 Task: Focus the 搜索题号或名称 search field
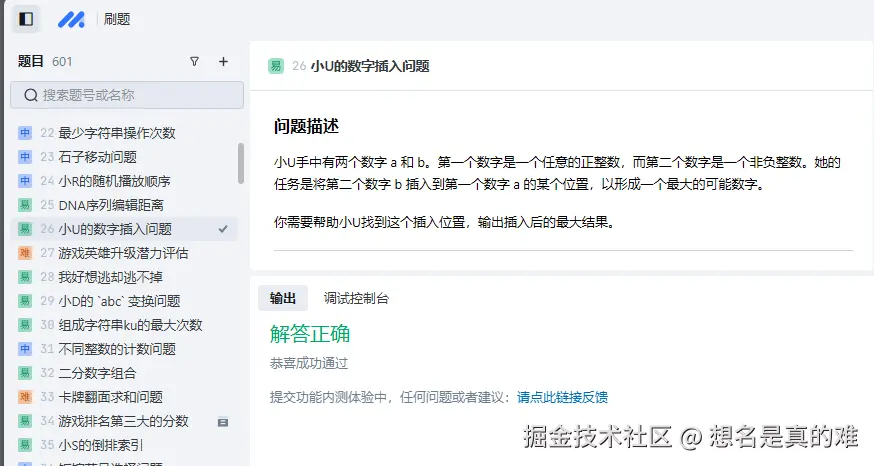127,95
